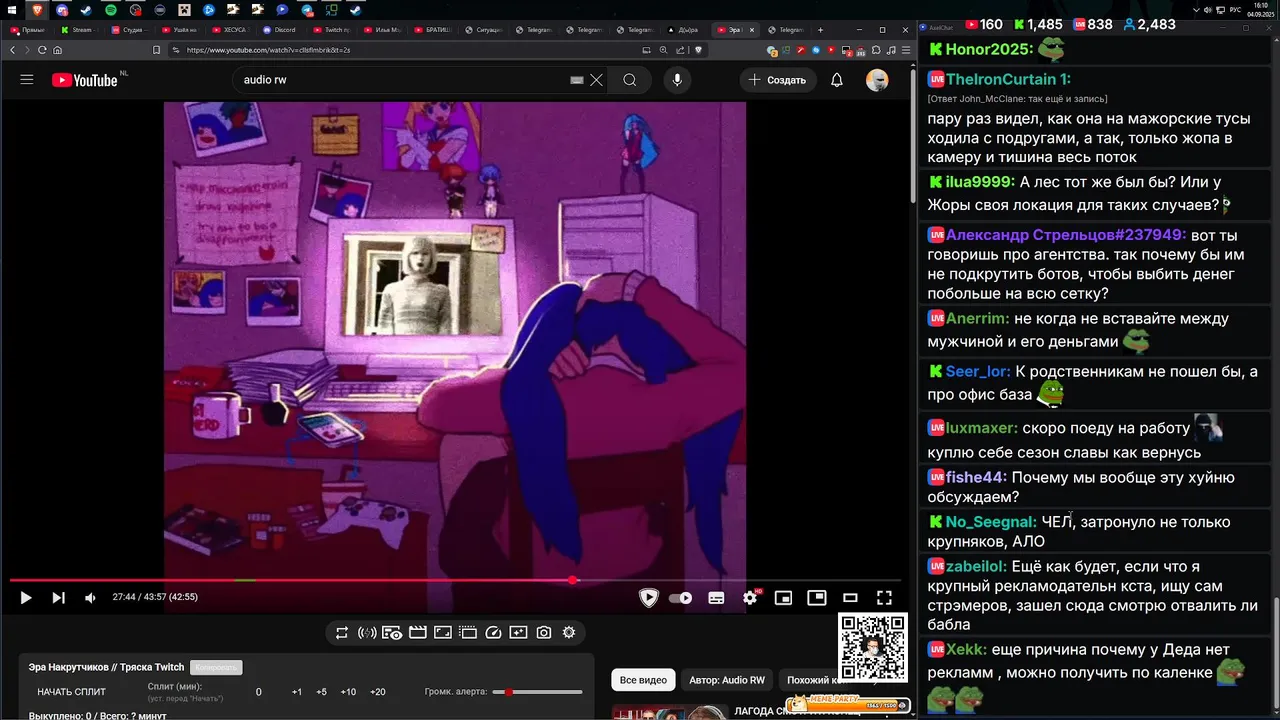Open the browser extensions puzzle icon
The width and height of the screenshot is (1280, 720).
click(877, 50)
